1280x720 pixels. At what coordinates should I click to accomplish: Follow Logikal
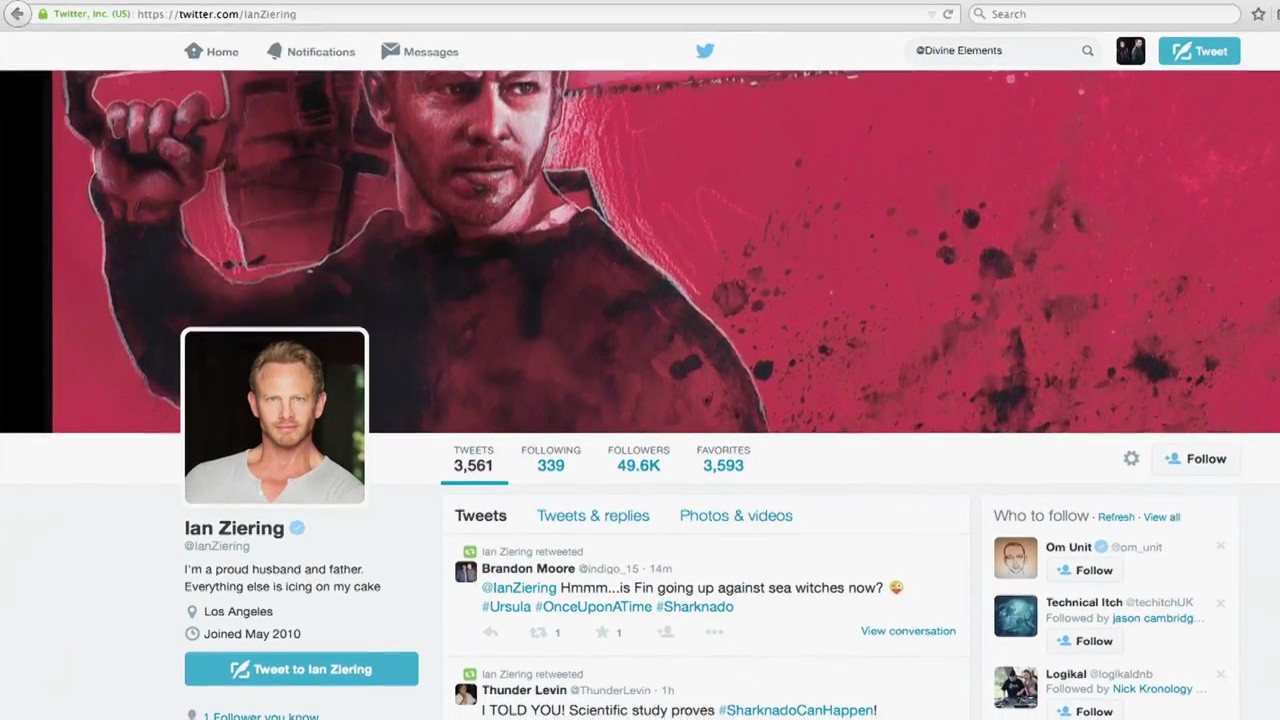click(x=1084, y=711)
